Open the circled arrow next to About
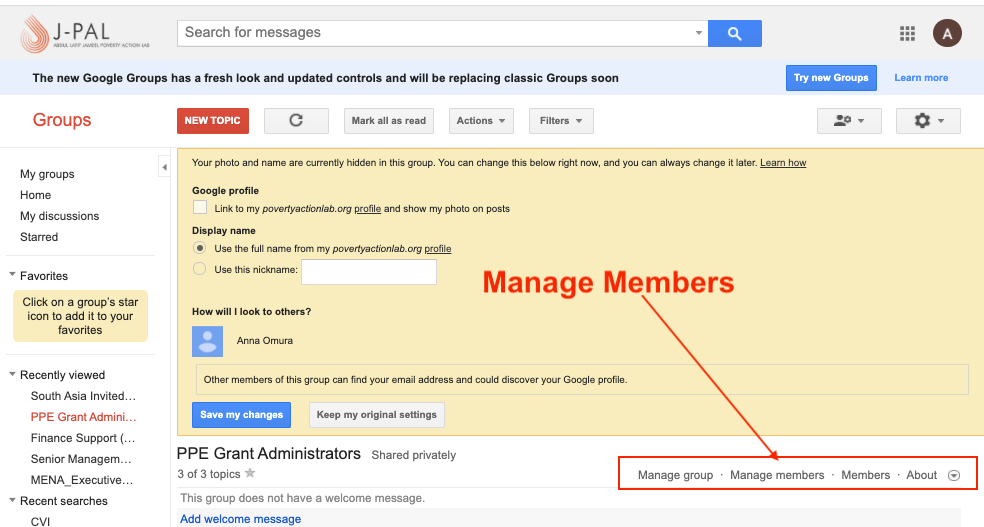This screenshot has height=527, width=984. pos(954,476)
